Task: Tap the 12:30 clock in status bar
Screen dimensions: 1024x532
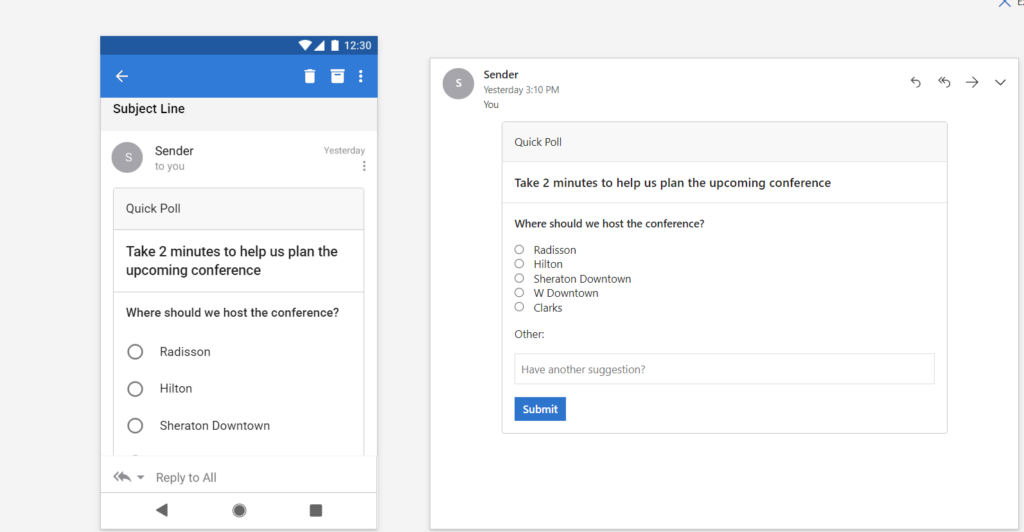Action: pyautogui.click(x=357, y=45)
